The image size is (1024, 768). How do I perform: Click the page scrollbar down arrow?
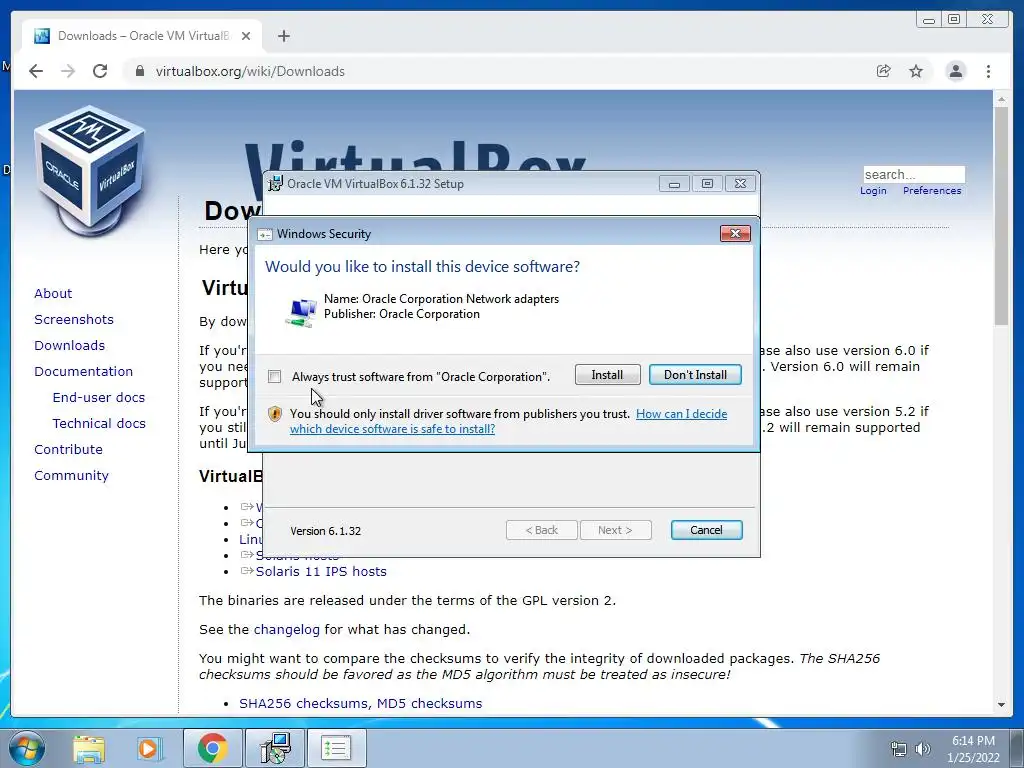(x=1001, y=705)
